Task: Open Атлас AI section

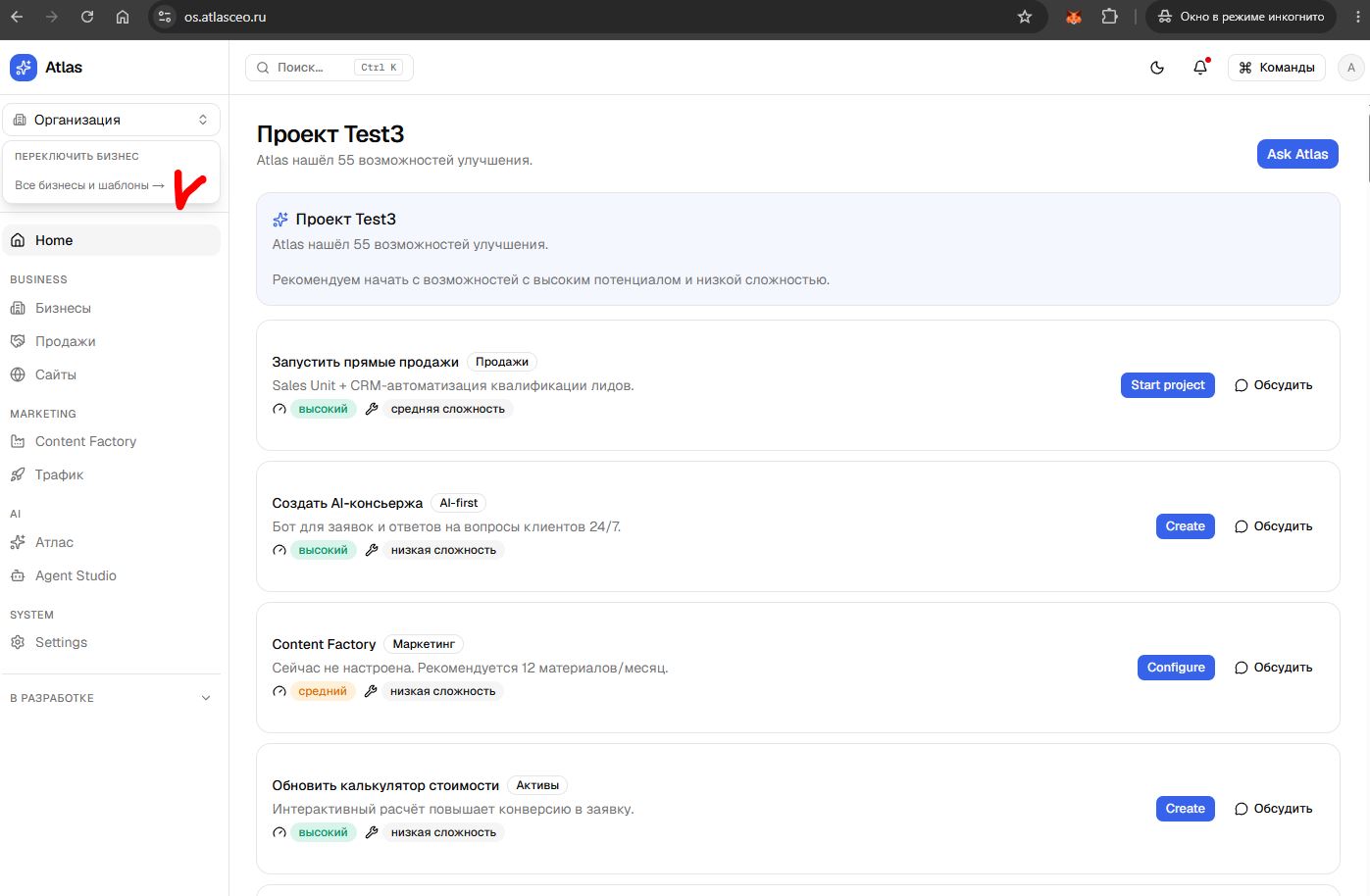Action: click(x=111, y=542)
